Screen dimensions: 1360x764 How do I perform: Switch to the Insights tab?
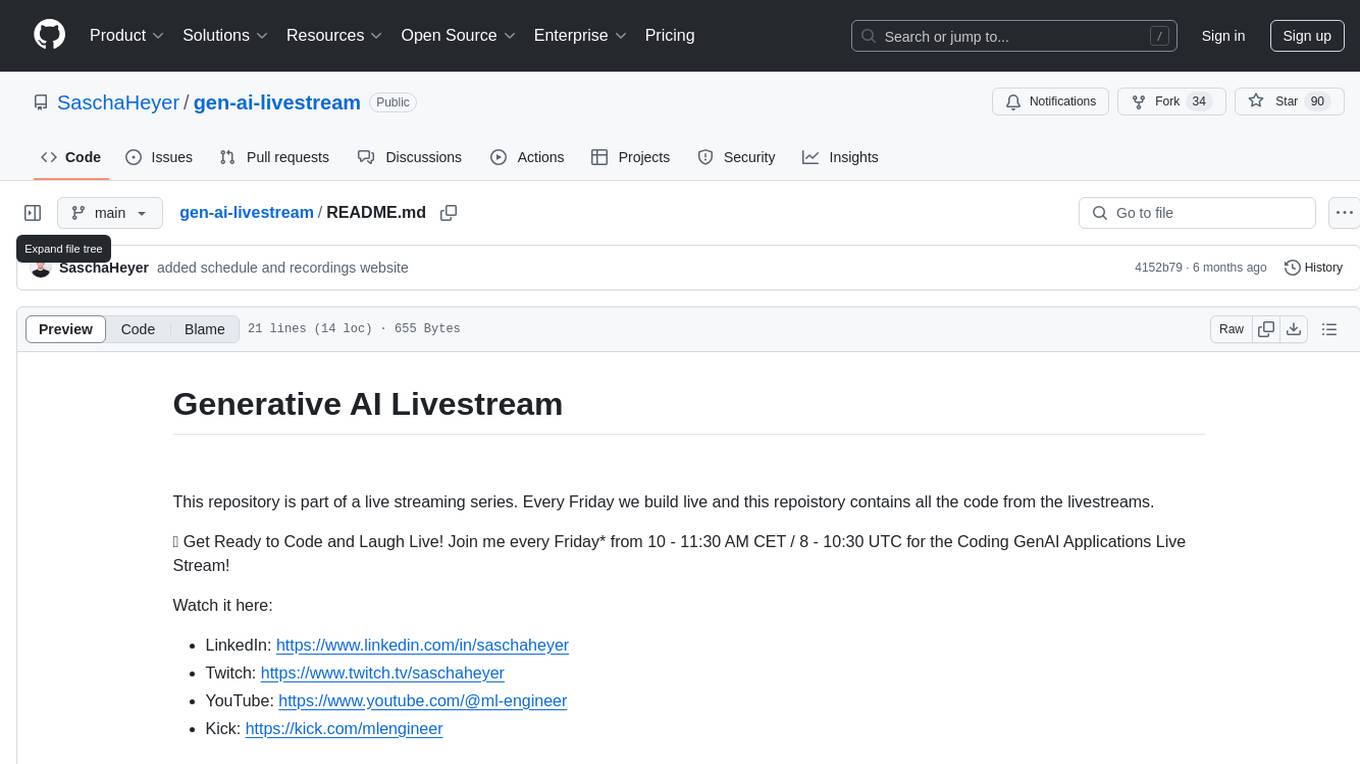tap(840, 157)
